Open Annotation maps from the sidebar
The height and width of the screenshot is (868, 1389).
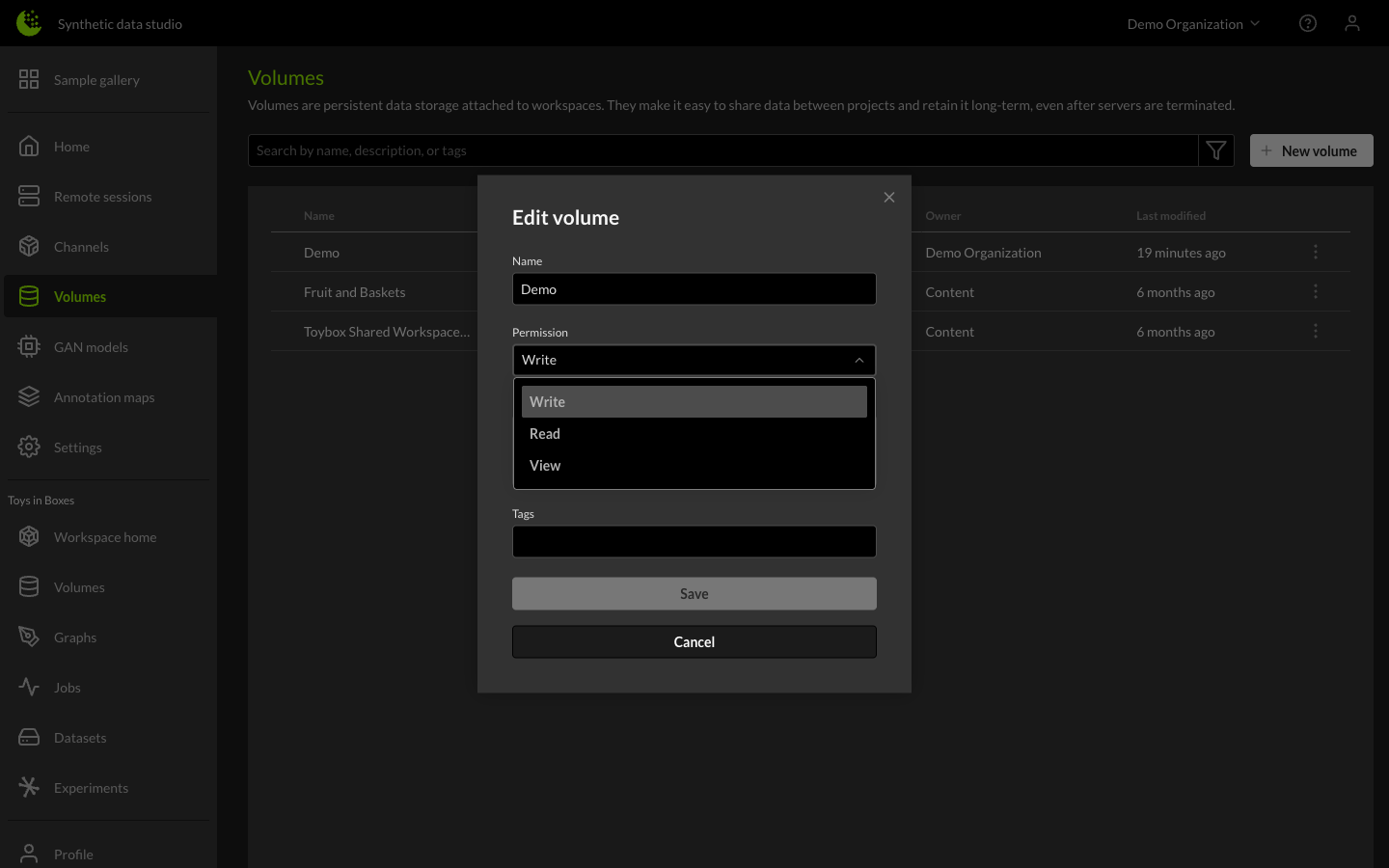click(x=29, y=396)
